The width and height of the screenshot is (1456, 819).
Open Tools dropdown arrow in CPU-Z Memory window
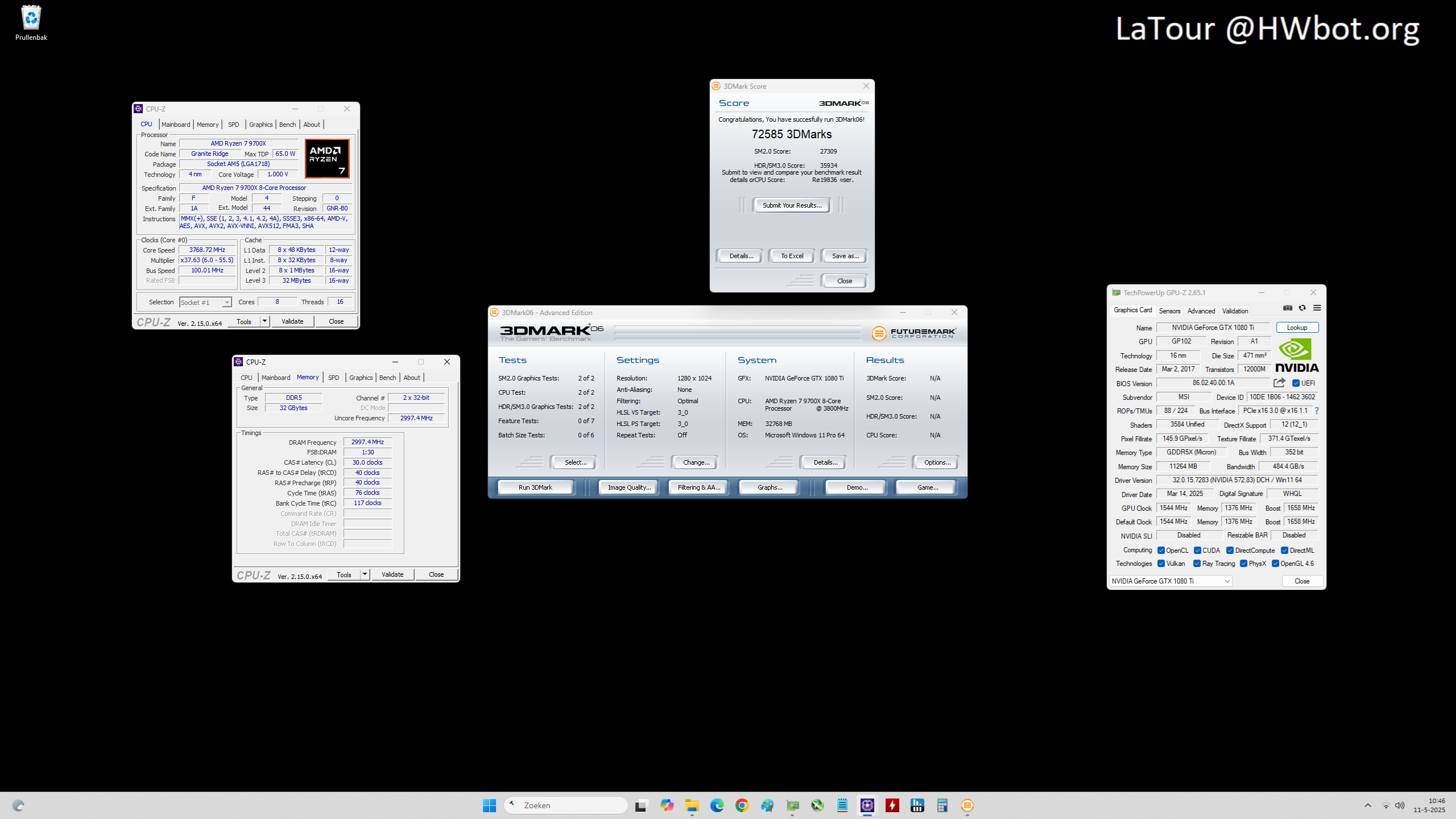pyautogui.click(x=365, y=574)
